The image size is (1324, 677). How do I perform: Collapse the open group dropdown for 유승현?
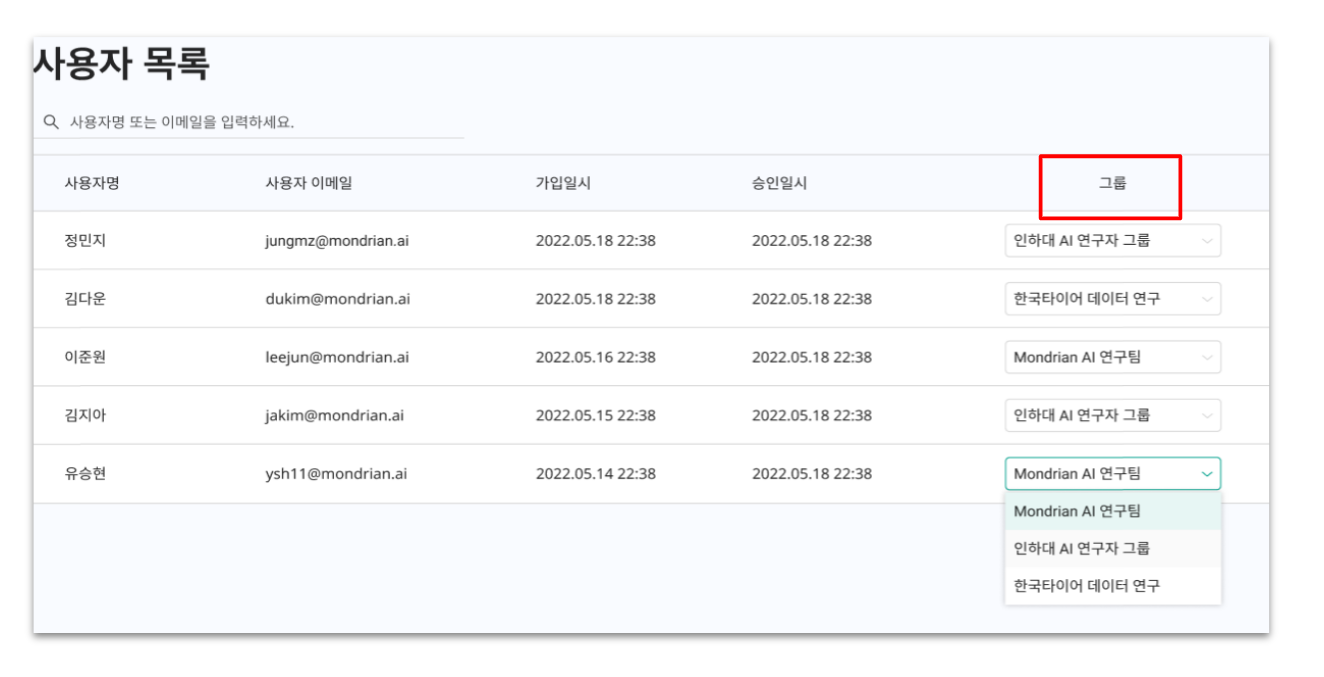tap(1112, 474)
